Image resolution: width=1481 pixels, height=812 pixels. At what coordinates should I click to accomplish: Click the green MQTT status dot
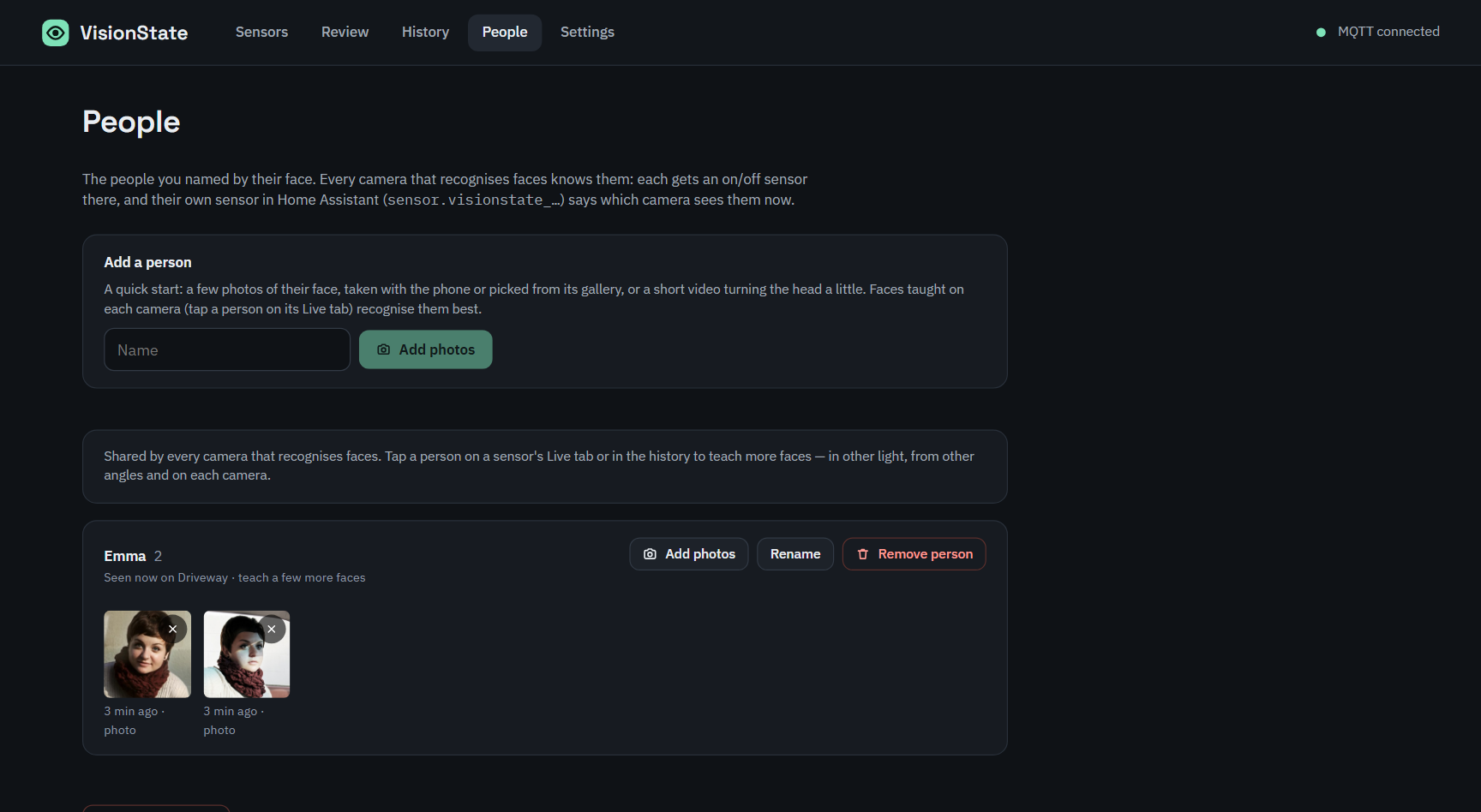tap(1321, 33)
